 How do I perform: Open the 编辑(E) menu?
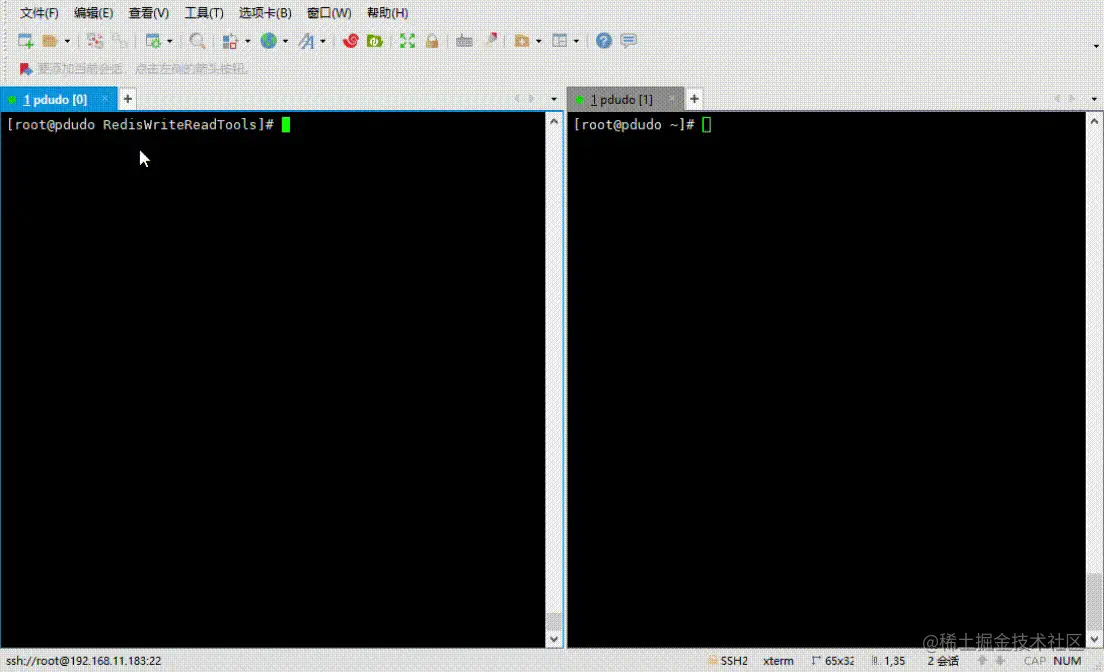tap(94, 13)
